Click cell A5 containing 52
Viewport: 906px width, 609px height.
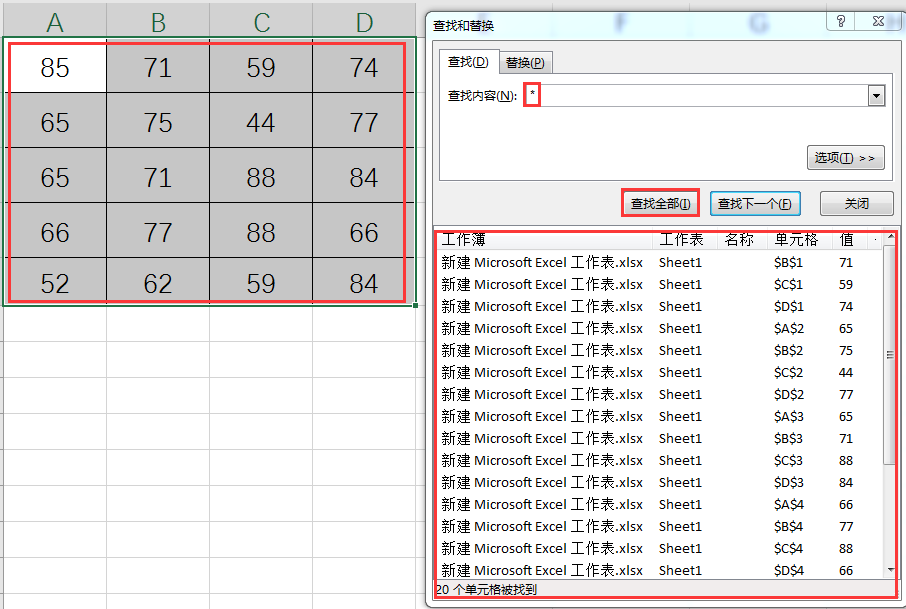[55, 281]
